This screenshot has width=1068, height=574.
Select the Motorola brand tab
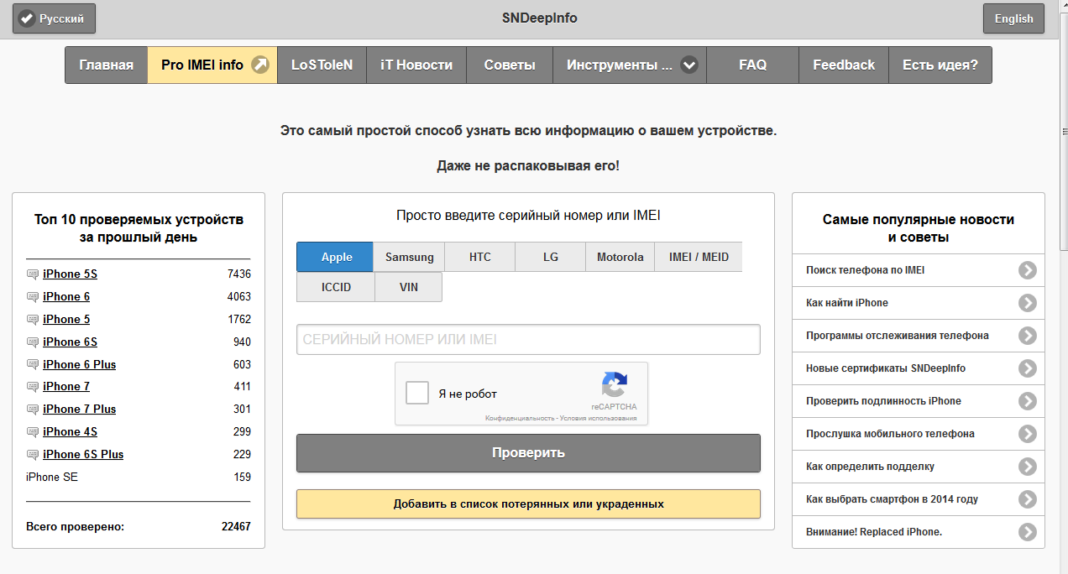tap(620, 257)
